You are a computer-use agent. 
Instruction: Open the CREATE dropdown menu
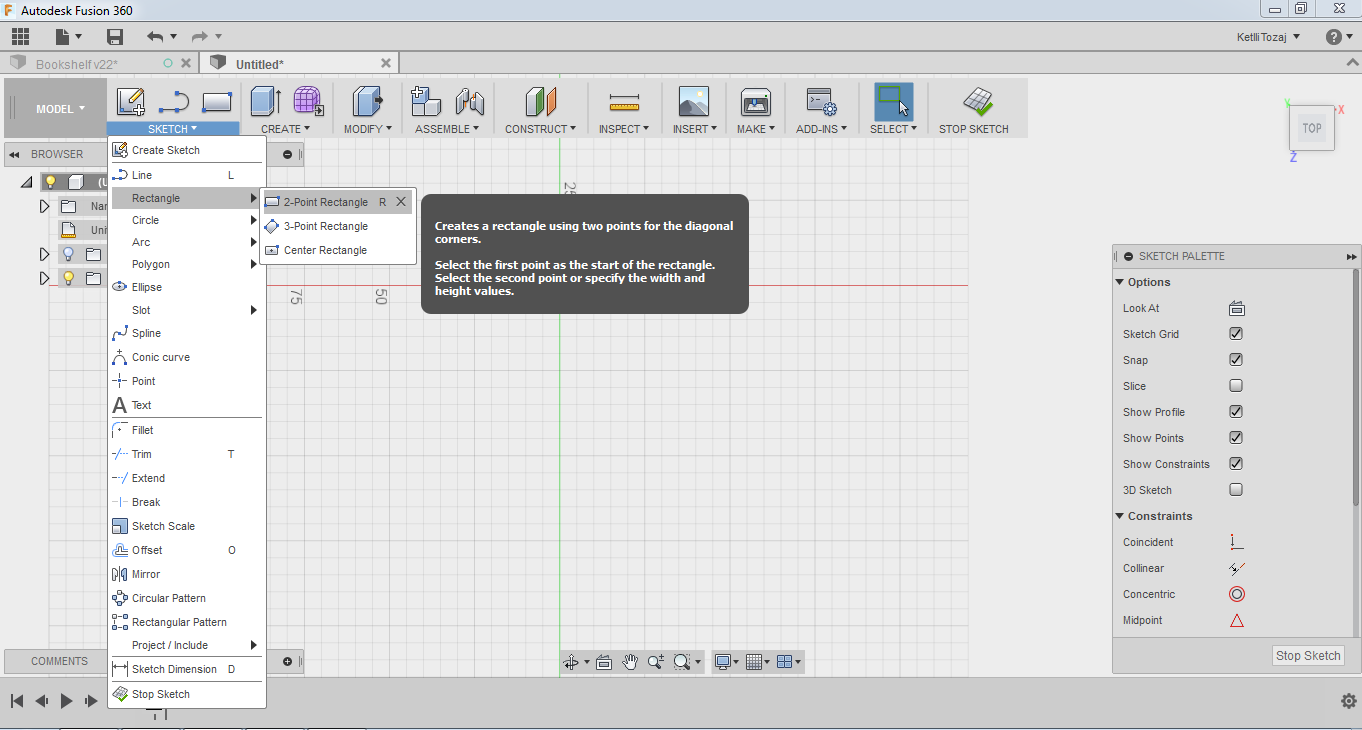point(286,129)
